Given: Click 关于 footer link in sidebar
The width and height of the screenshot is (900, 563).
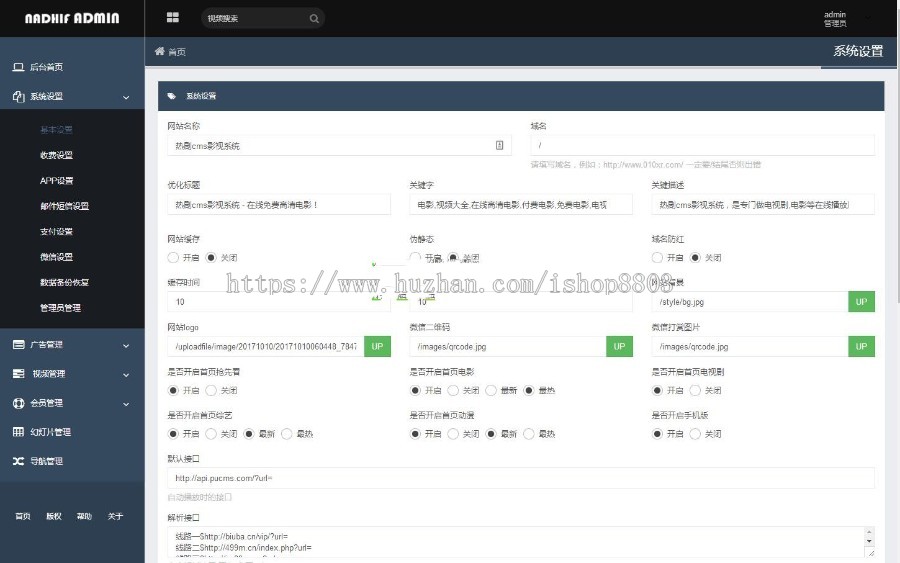Looking at the screenshot, I should tap(115, 516).
